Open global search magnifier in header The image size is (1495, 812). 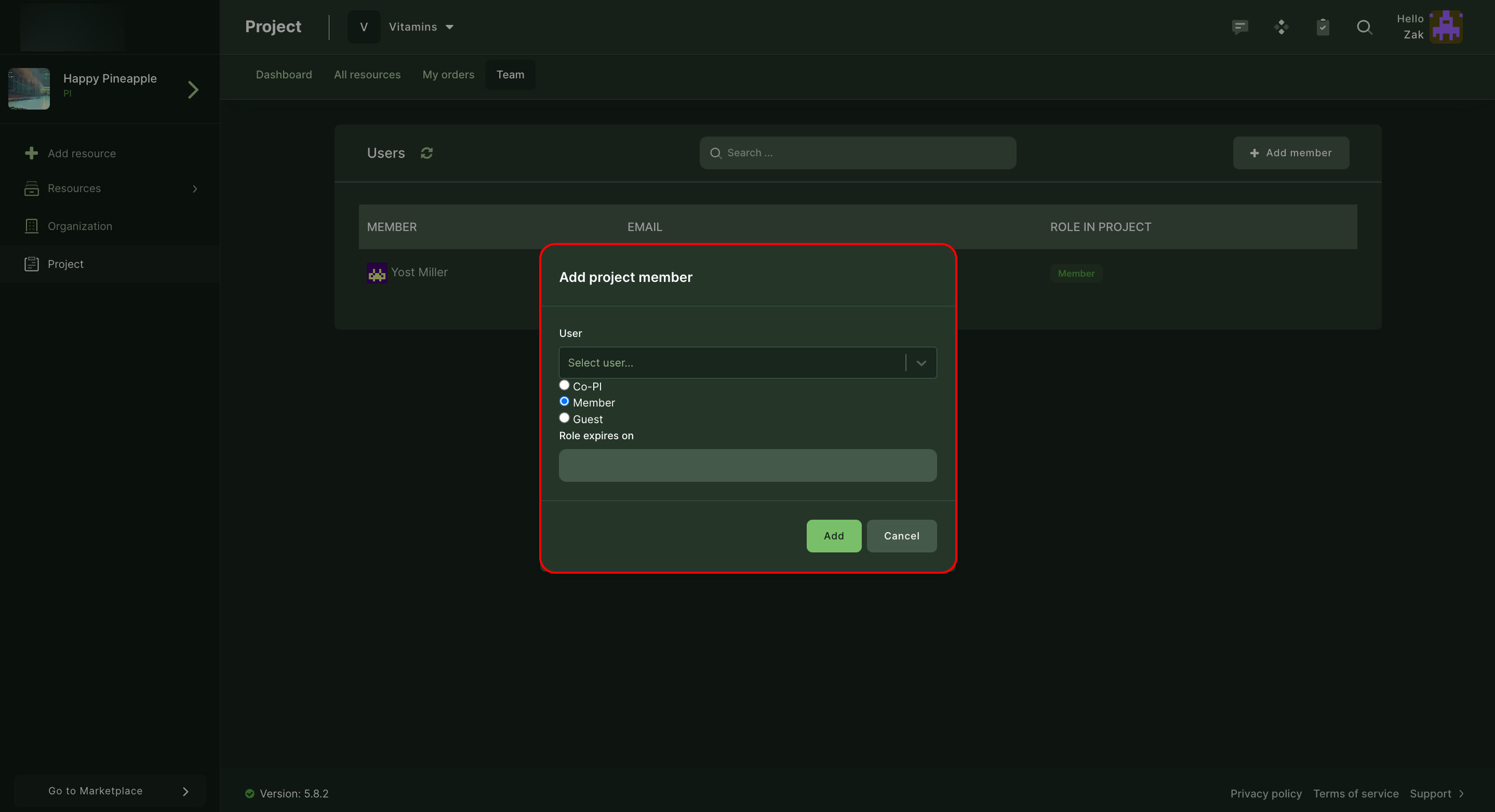[x=1365, y=26]
